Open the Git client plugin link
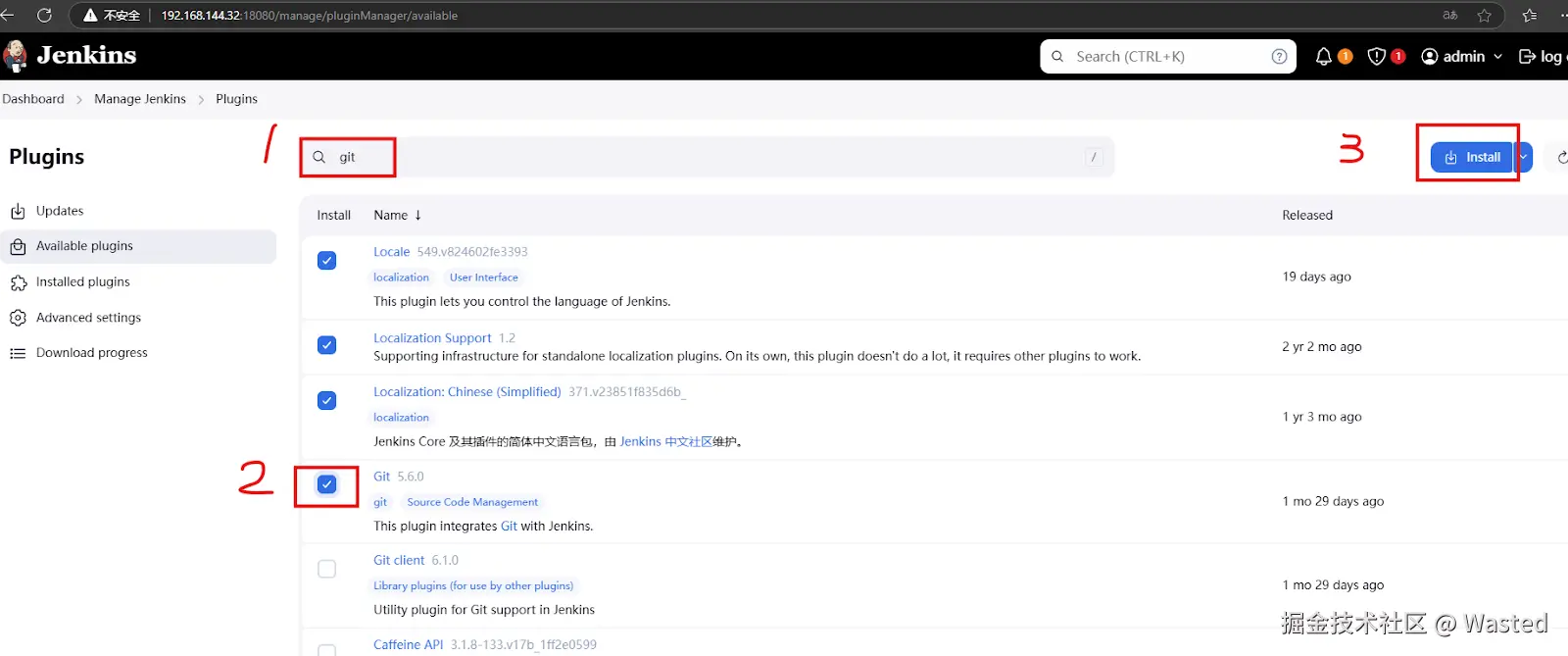 point(399,561)
